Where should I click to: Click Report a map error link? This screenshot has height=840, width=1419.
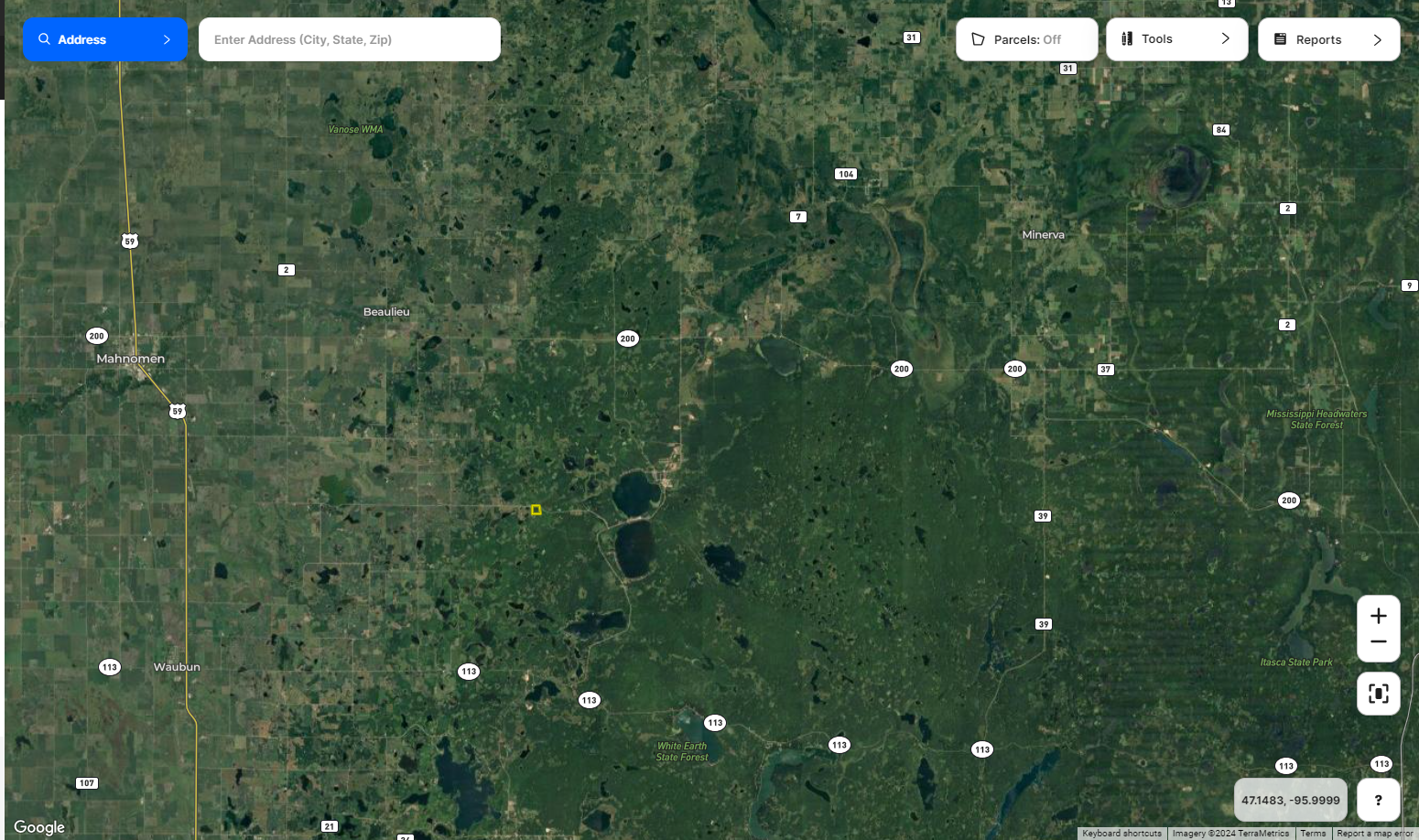click(x=1374, y=834)
